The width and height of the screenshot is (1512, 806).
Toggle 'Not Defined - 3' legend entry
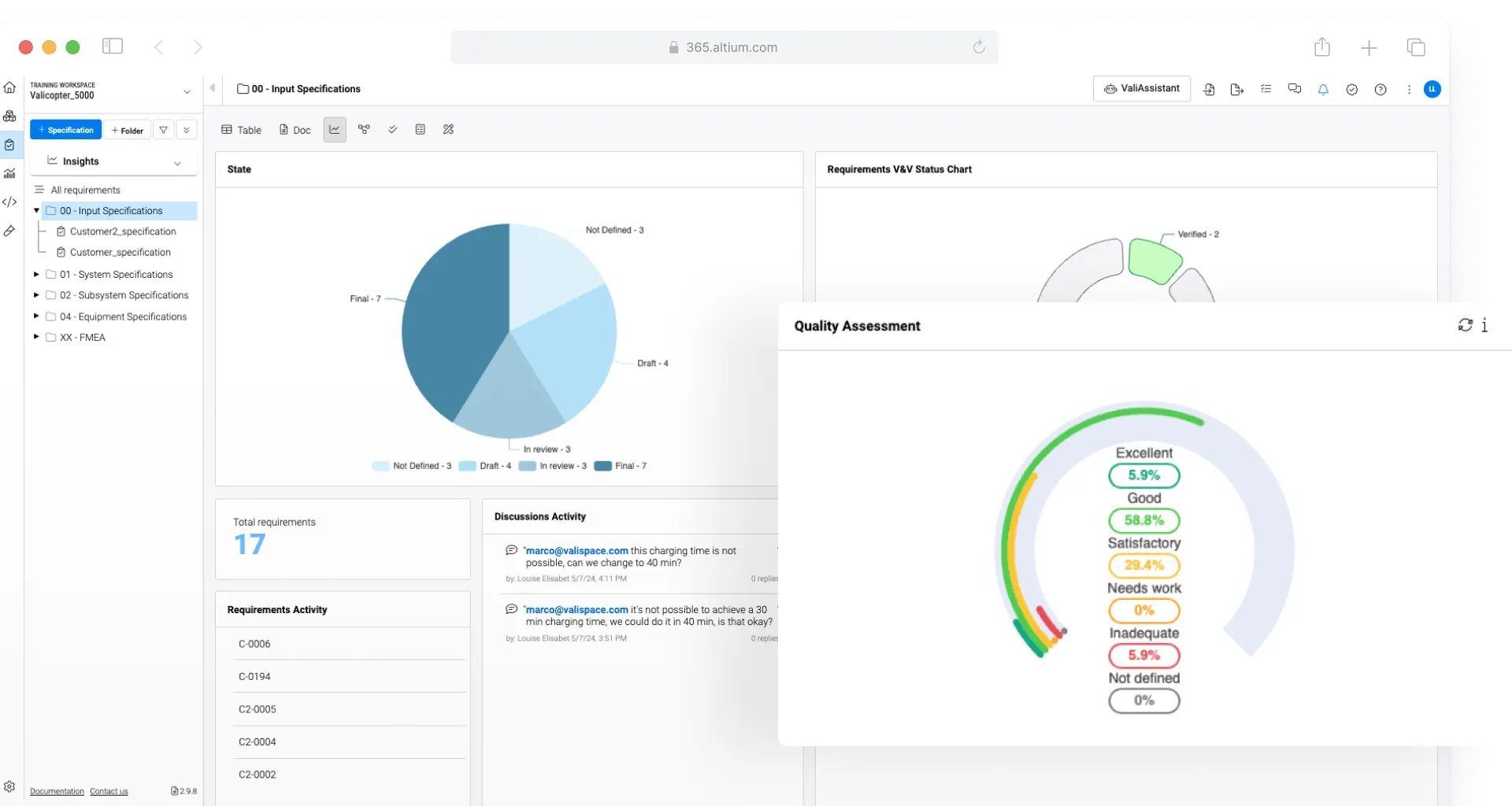[x=412, y=466]
